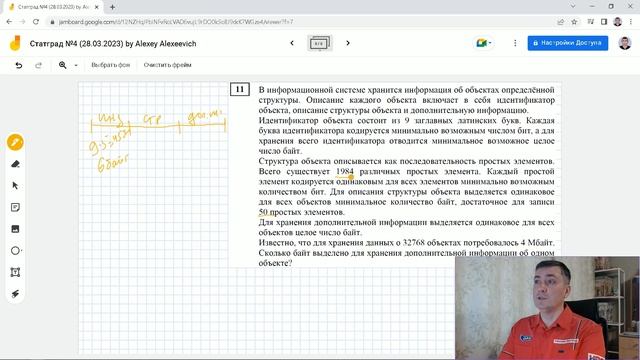Toggle browser side panel
Screen dimensions: 640x360
604,22
